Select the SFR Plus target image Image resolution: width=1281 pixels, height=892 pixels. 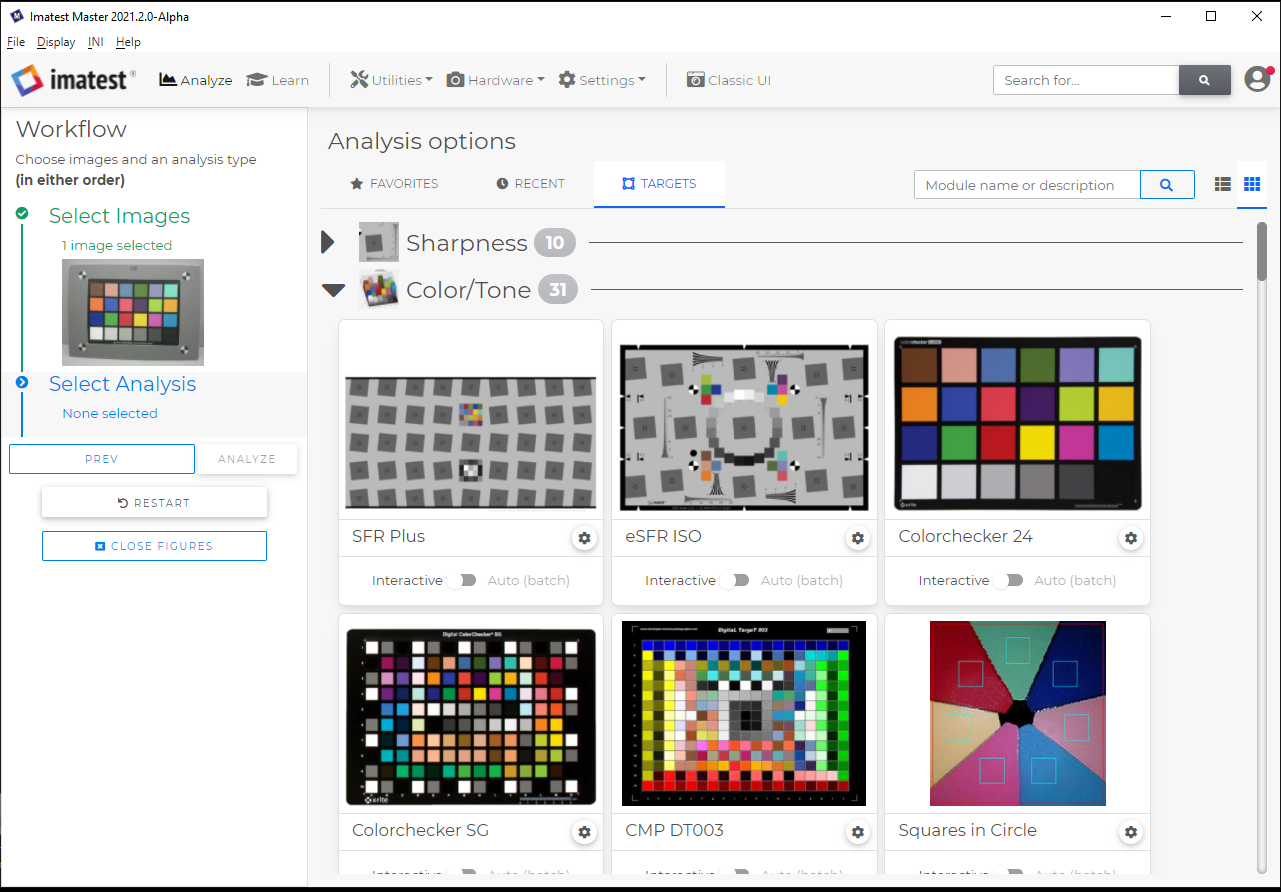[471, 442]
